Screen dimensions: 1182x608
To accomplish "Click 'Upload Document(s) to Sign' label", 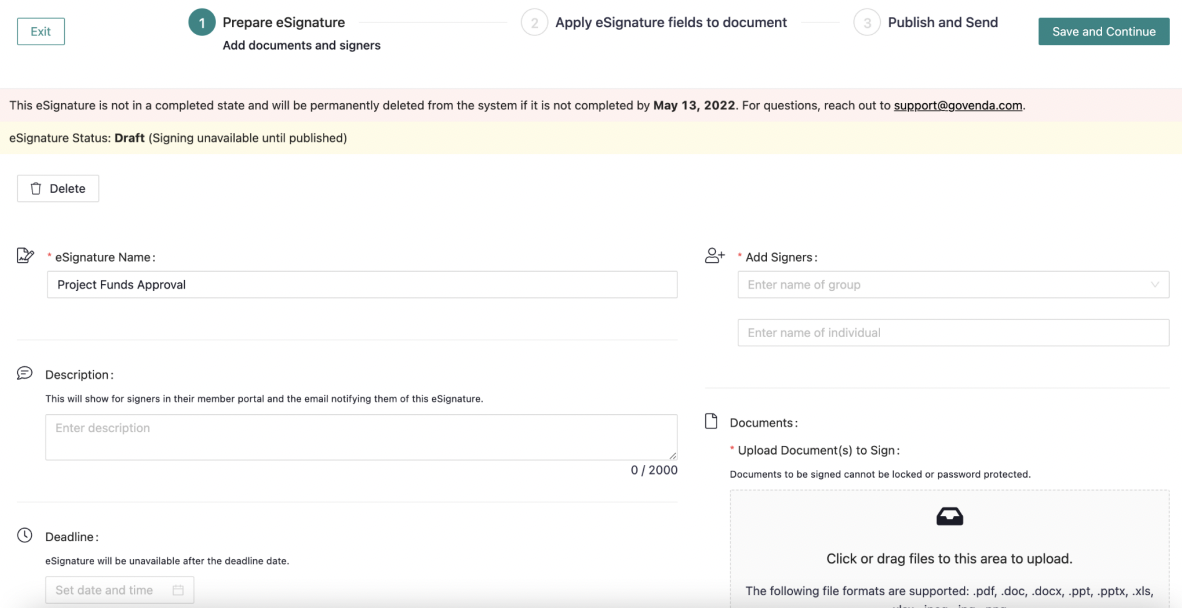I will point(819,451).
